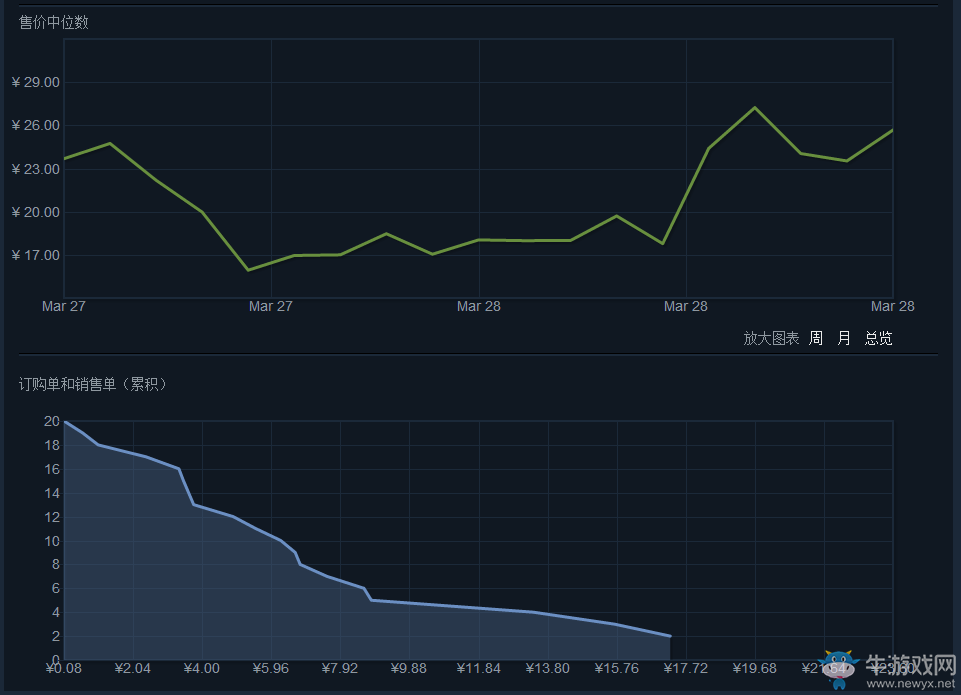This screenshot has width=961, height=695.
Task: Click the right end of the blue cumulative curve
Action: (669, 636)
